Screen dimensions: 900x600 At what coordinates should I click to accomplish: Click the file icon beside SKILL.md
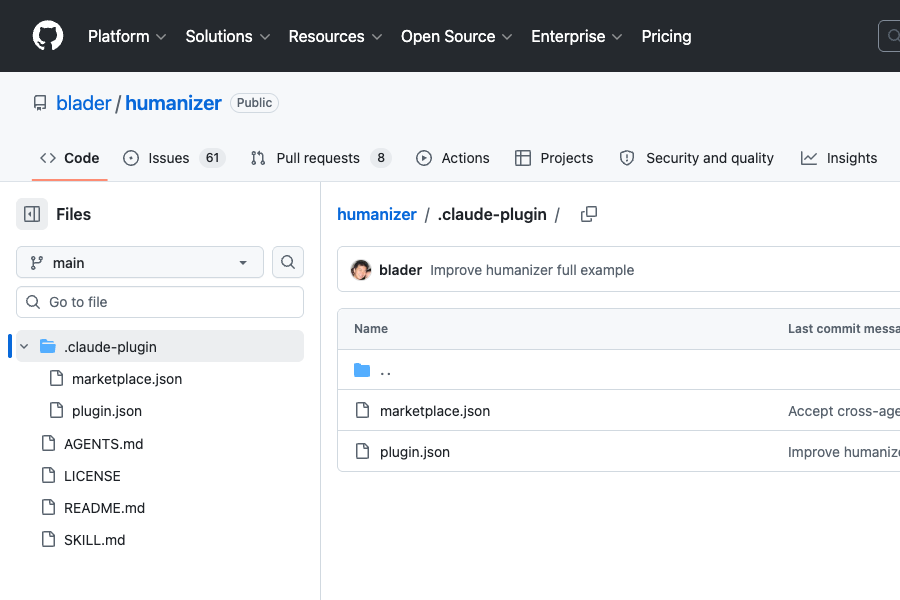[49, 540]
